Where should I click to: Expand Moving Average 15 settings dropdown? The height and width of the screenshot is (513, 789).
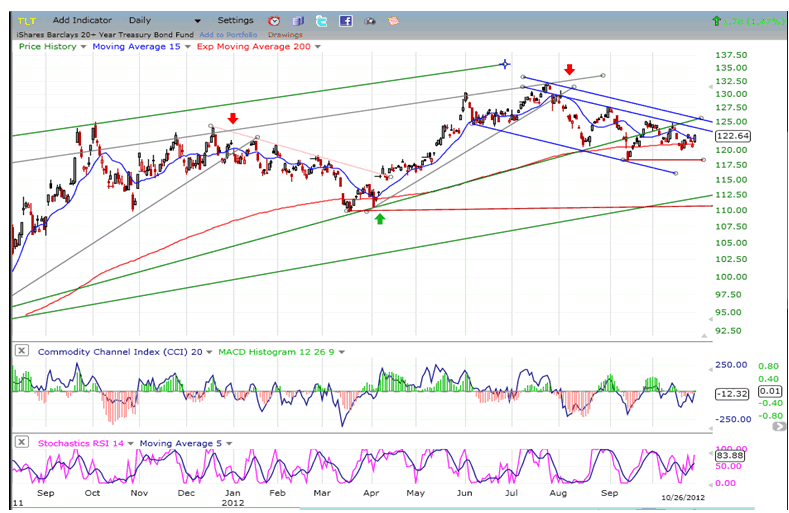186,47
